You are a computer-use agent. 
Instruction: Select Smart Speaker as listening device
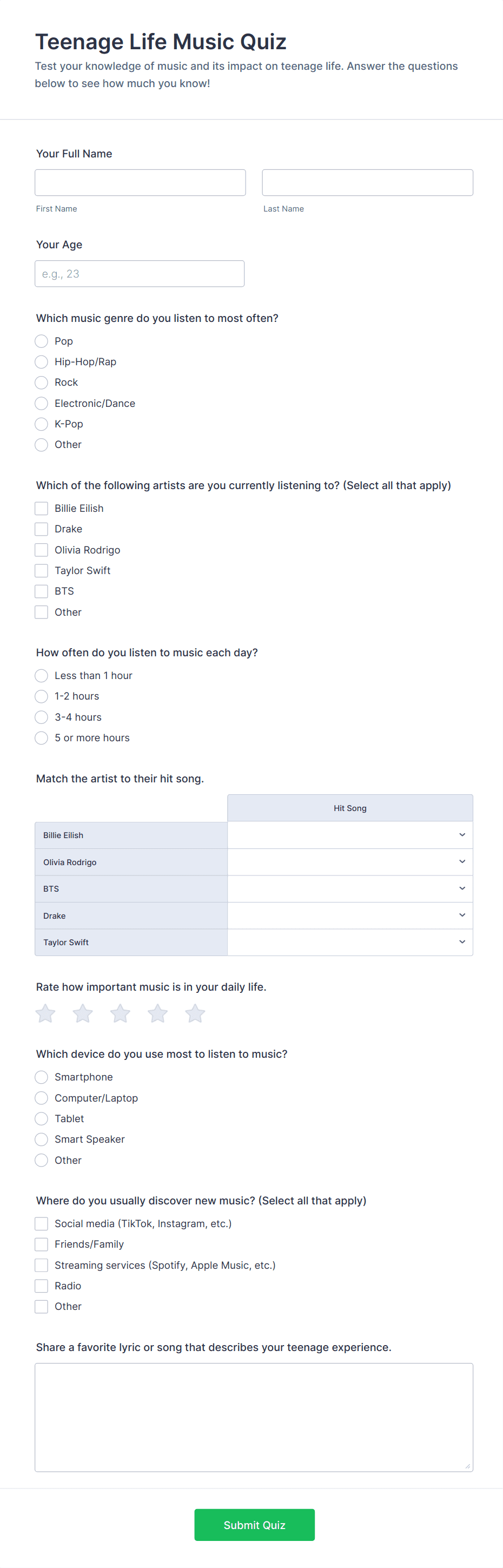41,1139
